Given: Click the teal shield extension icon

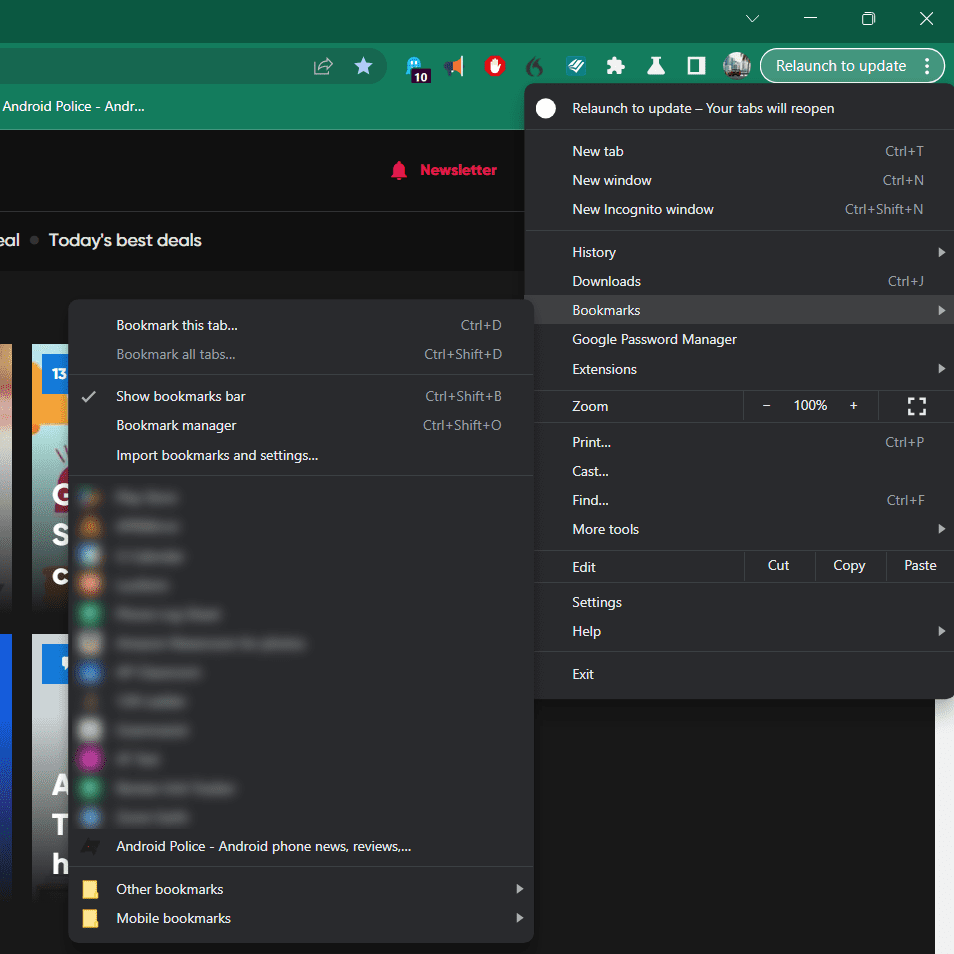Looking at the screenshot, I should click(x=575, y=65).
